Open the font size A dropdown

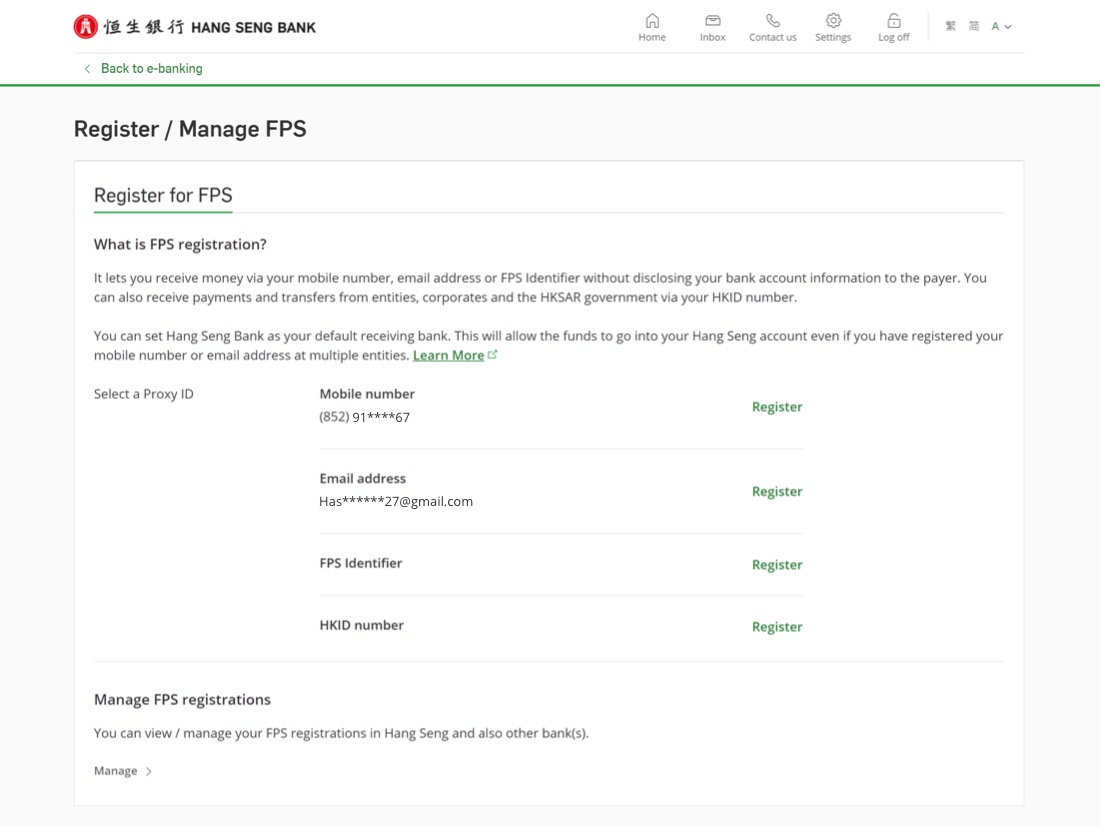(1001, 27)
